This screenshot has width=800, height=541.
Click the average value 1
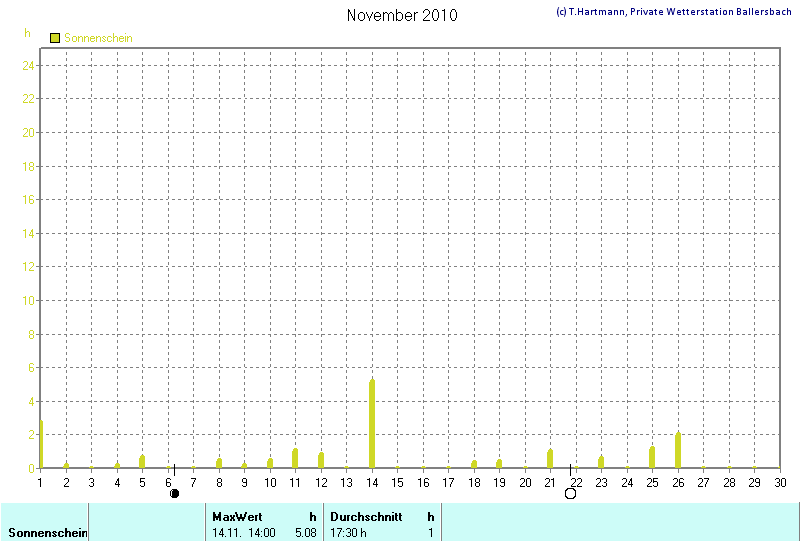(x=431, y=533)
